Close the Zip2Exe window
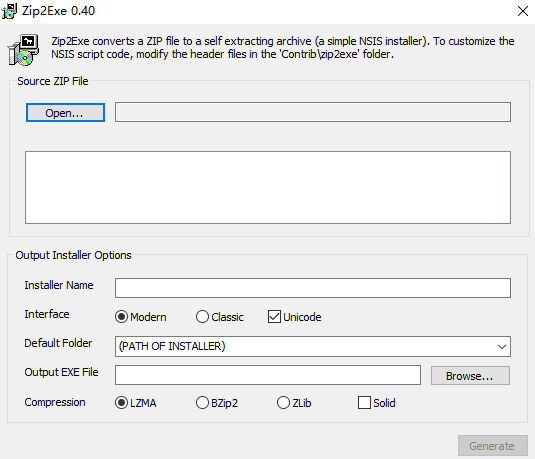 522,11
